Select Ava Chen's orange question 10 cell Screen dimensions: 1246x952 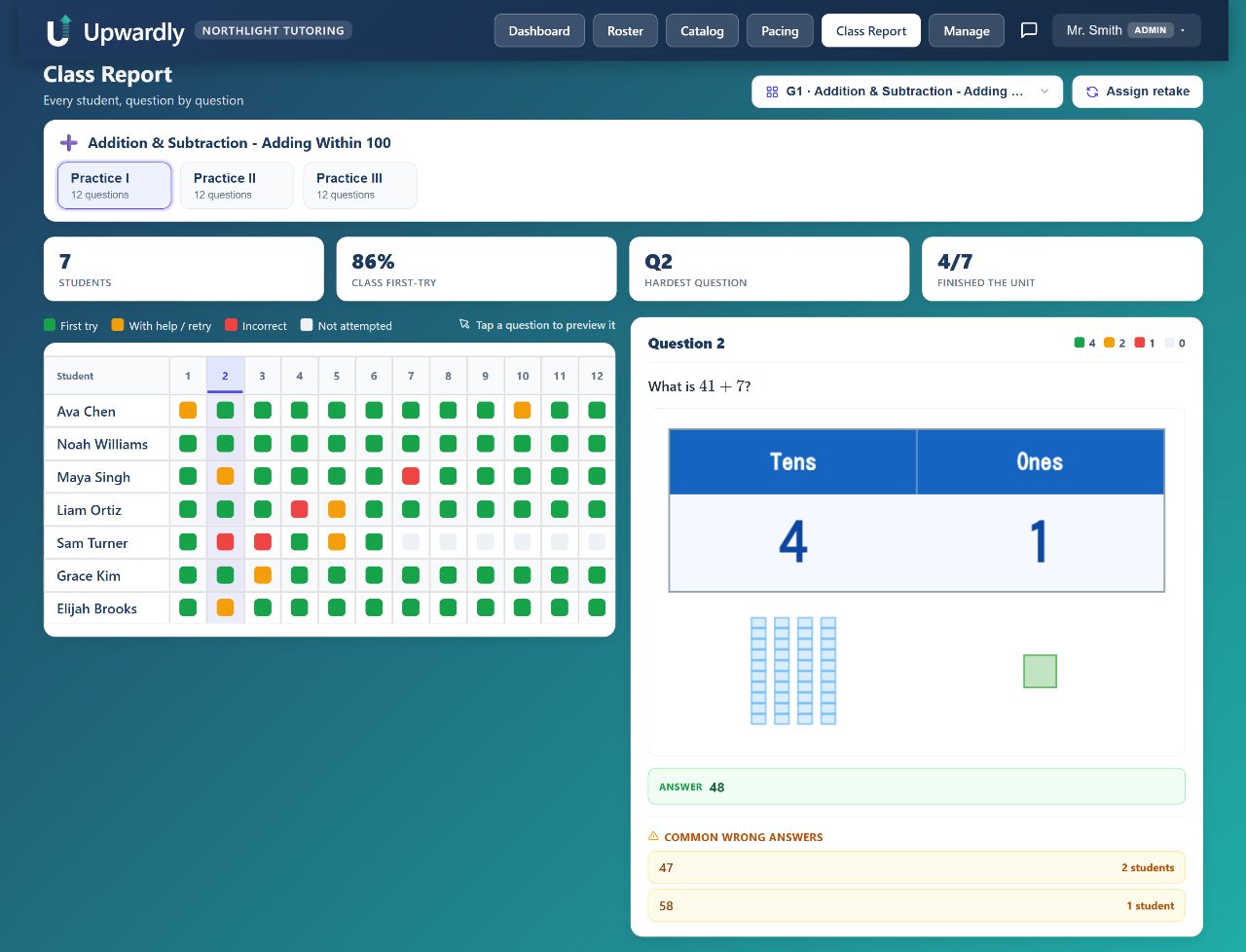coord(523,411)
